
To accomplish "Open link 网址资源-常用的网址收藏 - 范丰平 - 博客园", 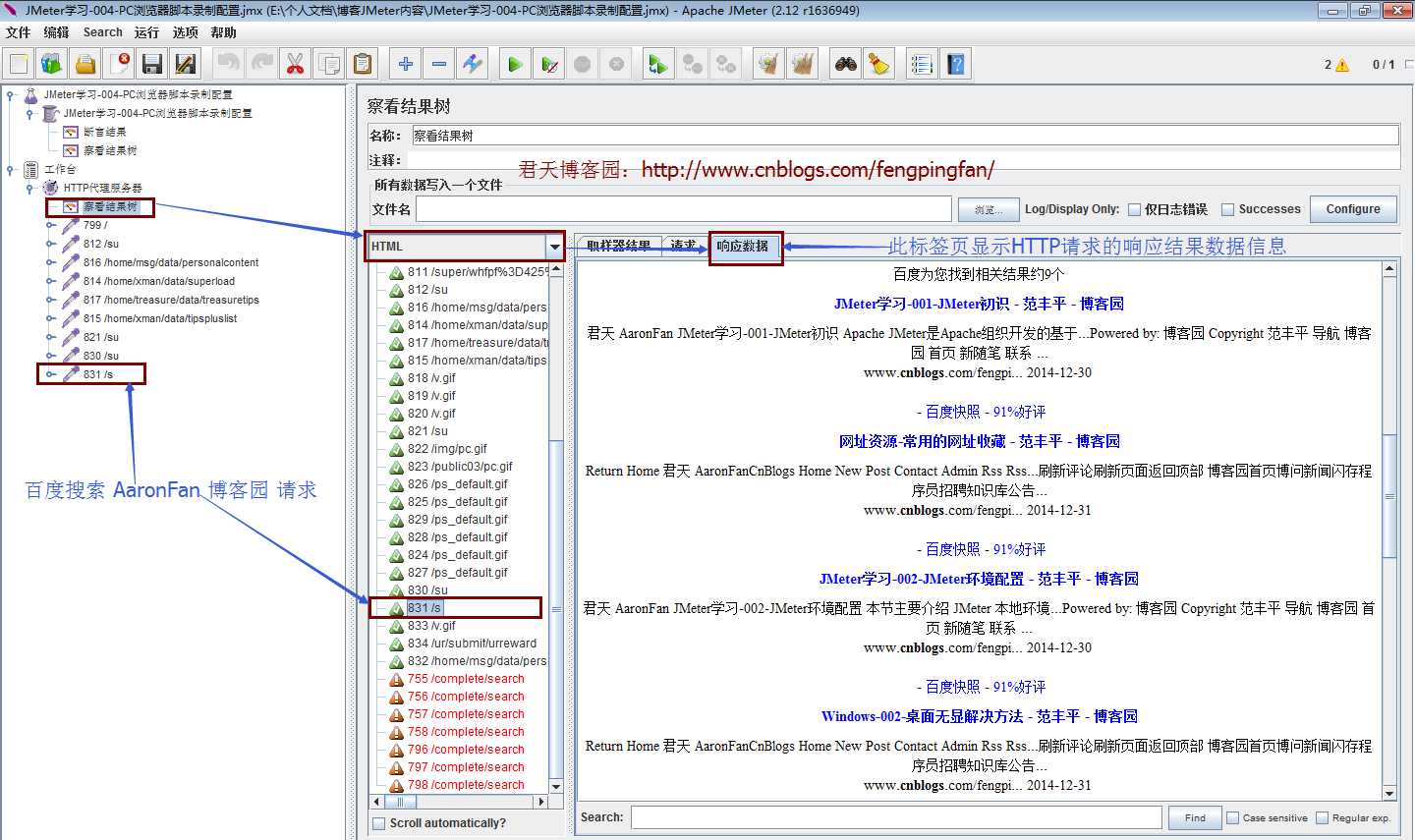I will (x=979, y=441).
